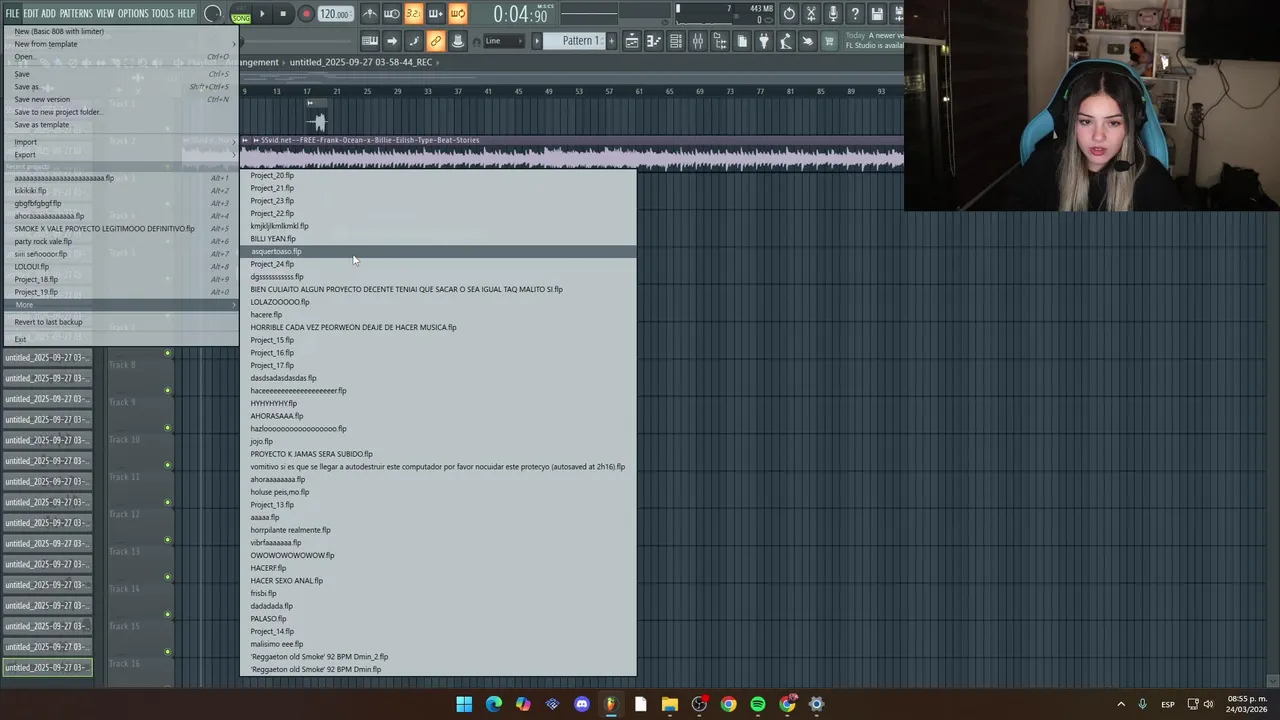1280x720 pixels.
Task: Click the question mark help icon
Action: [855, 14]
